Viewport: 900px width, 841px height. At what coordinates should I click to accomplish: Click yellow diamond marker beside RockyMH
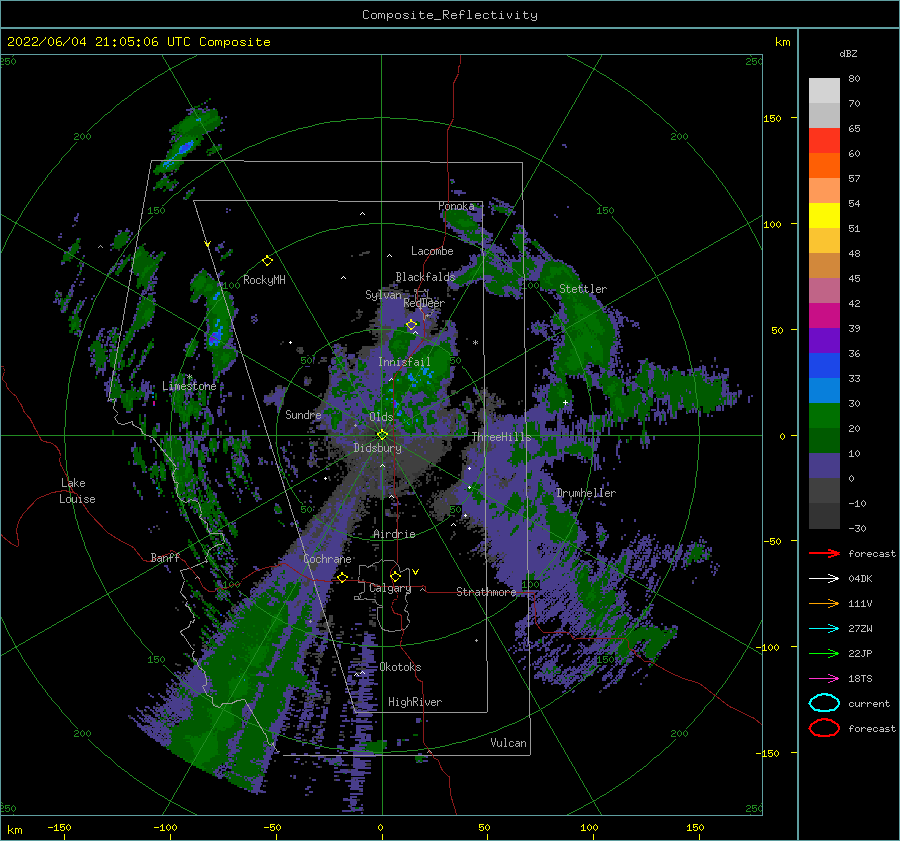click(267, 261)
